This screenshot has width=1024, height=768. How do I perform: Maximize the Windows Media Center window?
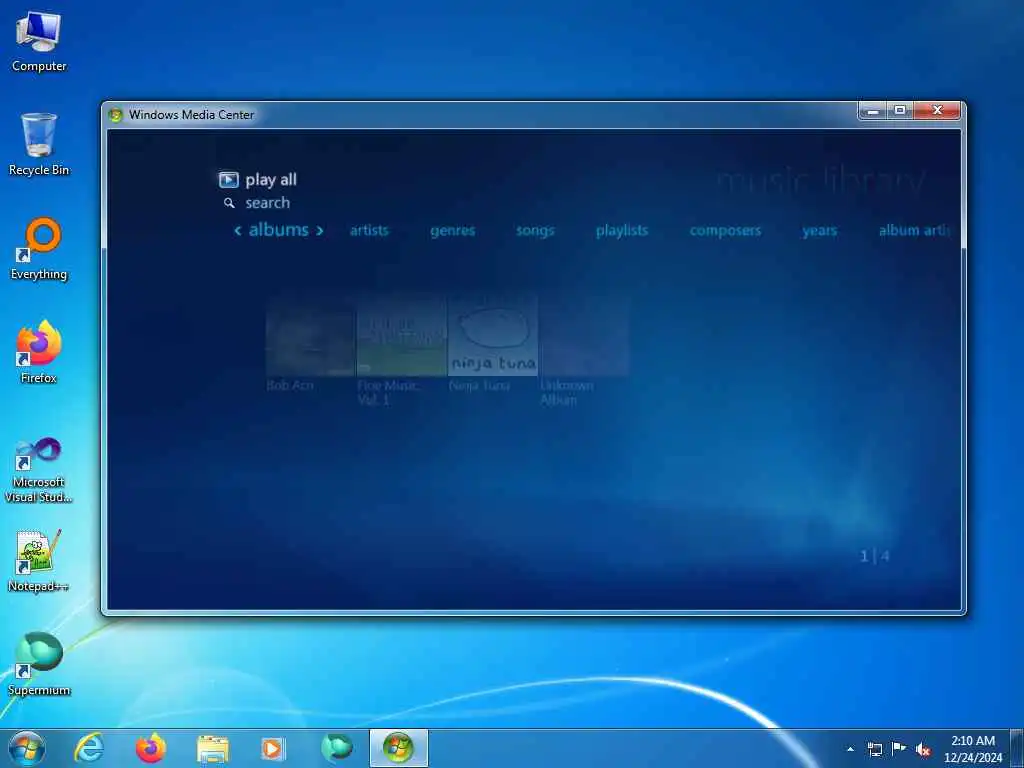(x=900, y=111)
